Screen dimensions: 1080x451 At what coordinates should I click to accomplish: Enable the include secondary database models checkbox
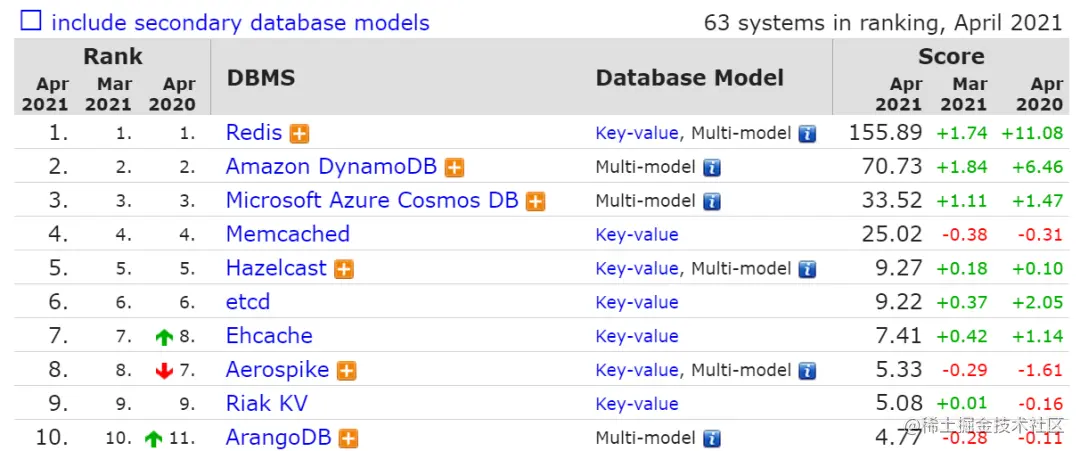pos(32,21)
